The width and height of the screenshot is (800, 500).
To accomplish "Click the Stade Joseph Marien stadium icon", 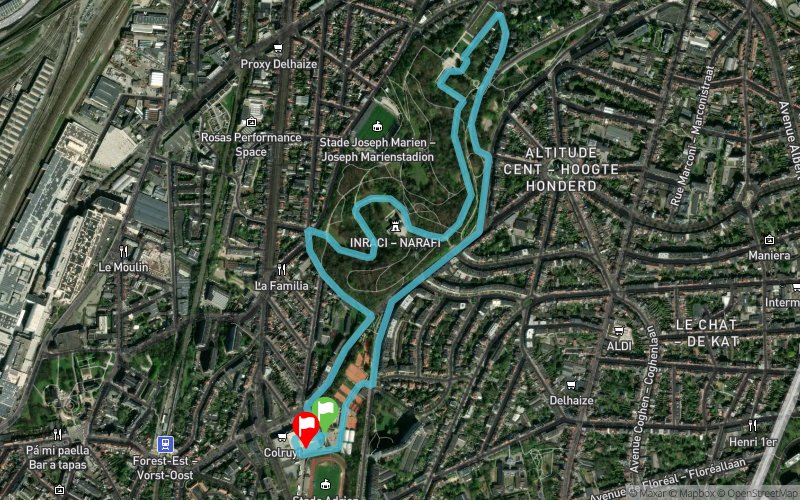I will [x=378, y=127].
